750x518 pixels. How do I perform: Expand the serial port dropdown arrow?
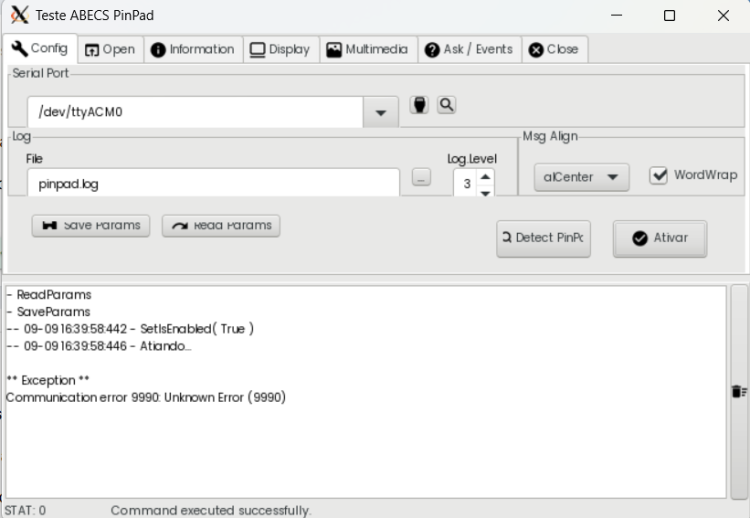coord(381,112)
